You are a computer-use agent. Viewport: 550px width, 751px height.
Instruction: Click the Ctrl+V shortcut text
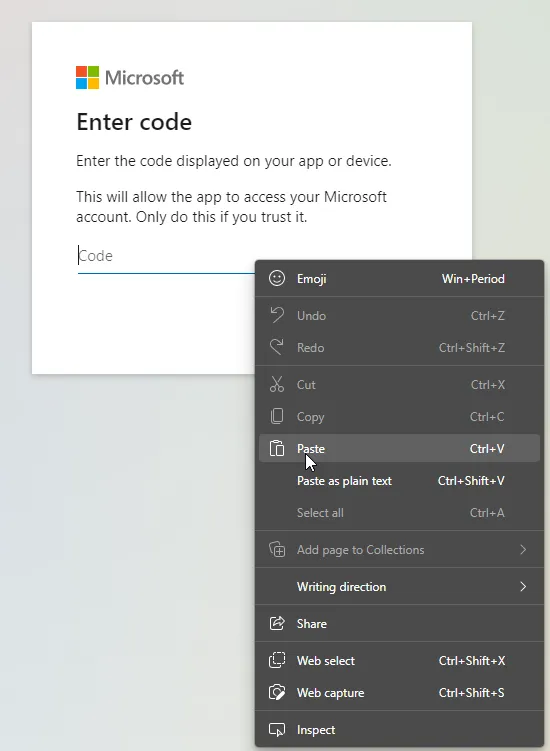coord(487,448)
